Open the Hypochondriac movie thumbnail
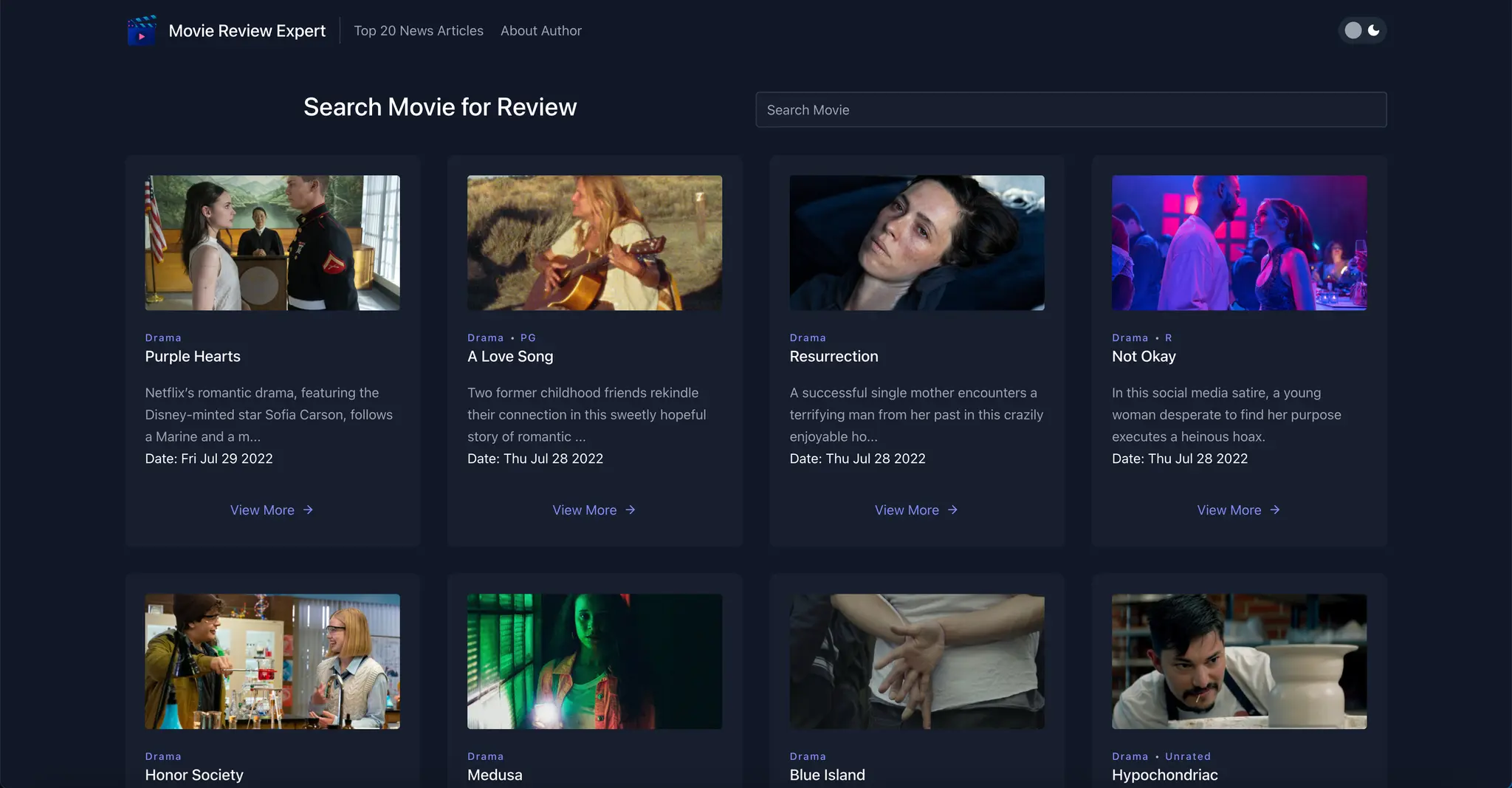The width and height of the screenshot is (1512, 788). (x=1239, y=662)
